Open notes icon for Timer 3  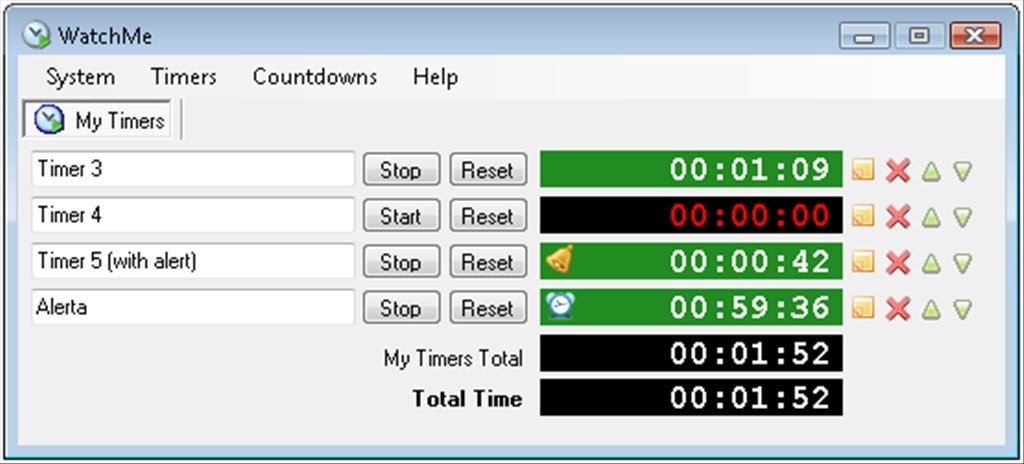pyautogui.click(x=863, y=171)
